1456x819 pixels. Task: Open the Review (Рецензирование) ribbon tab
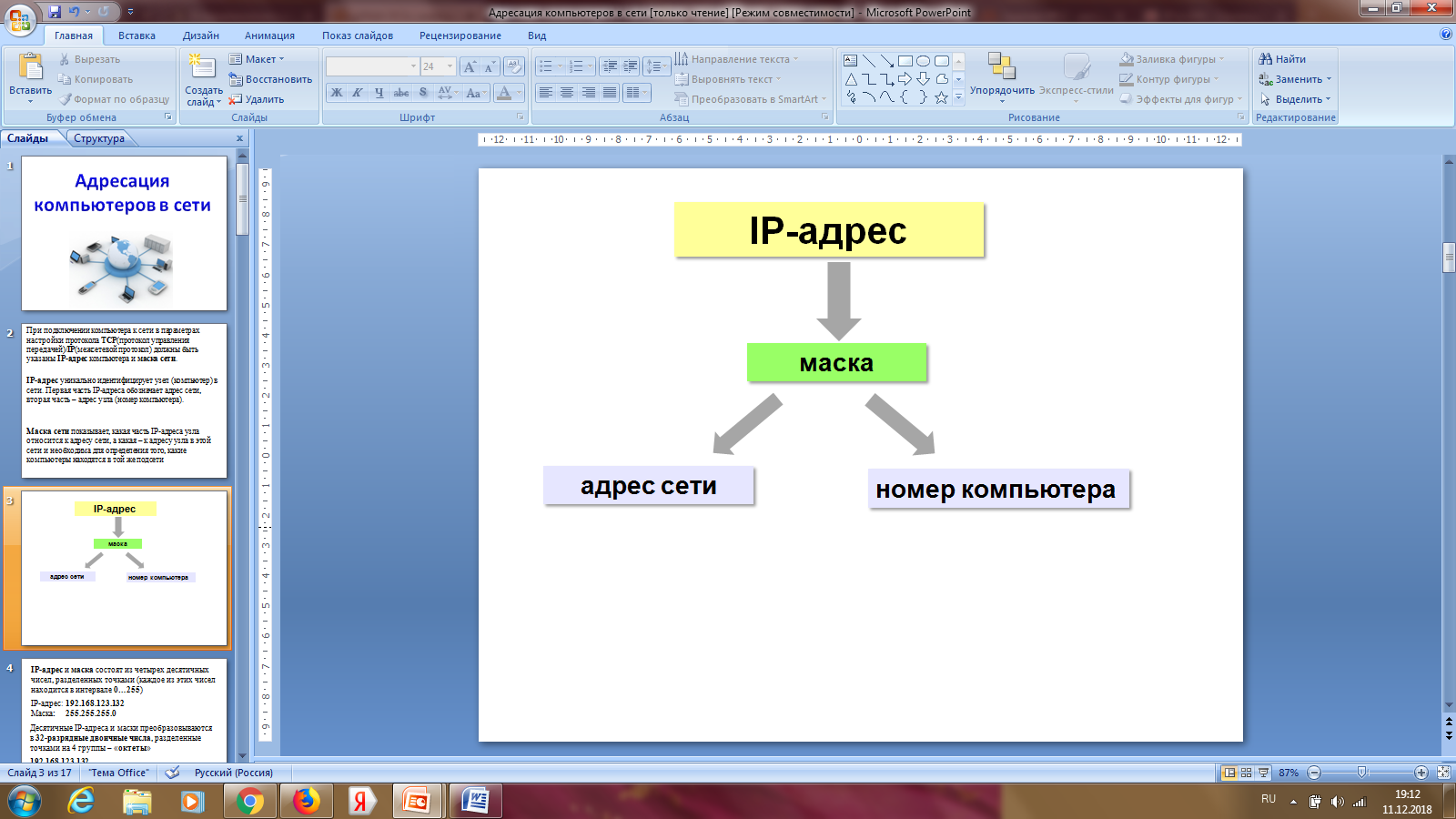(460, 35)
